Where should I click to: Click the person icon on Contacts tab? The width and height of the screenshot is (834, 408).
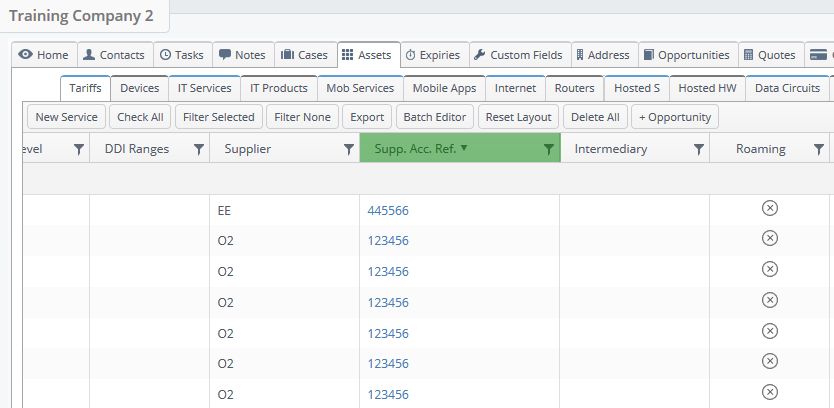coord(89,55)
